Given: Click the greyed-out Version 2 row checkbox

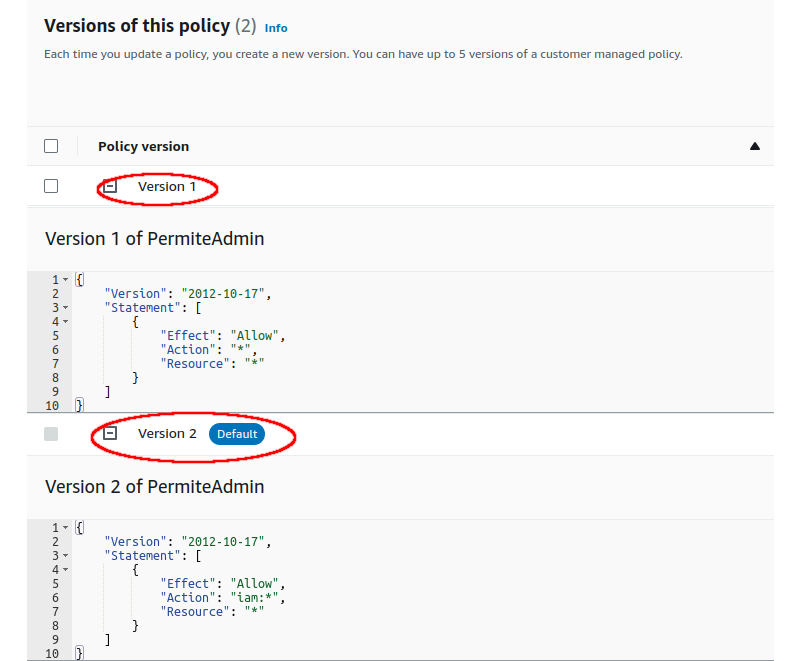Looking at the screenshot, I should coord(51,434).
